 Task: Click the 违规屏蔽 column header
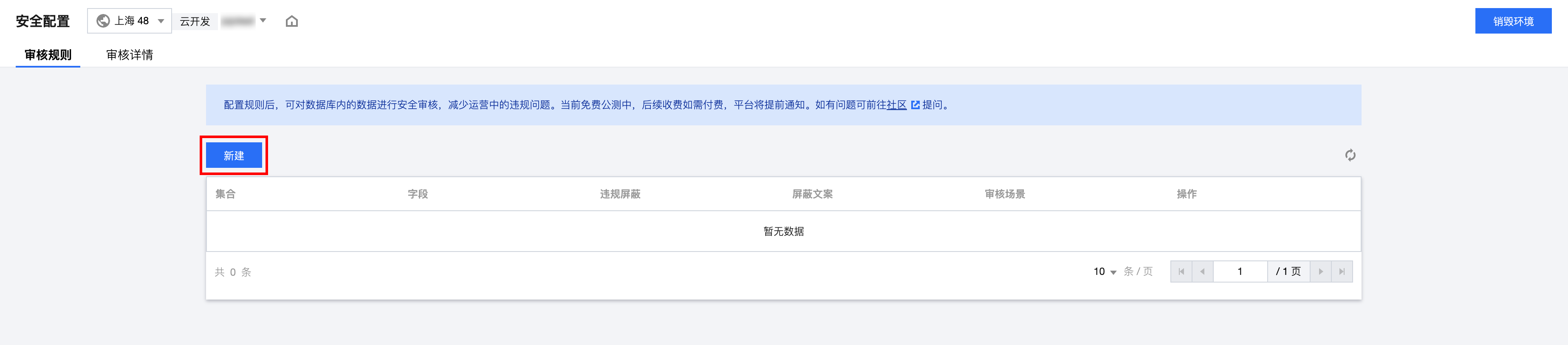coord(620,194)
